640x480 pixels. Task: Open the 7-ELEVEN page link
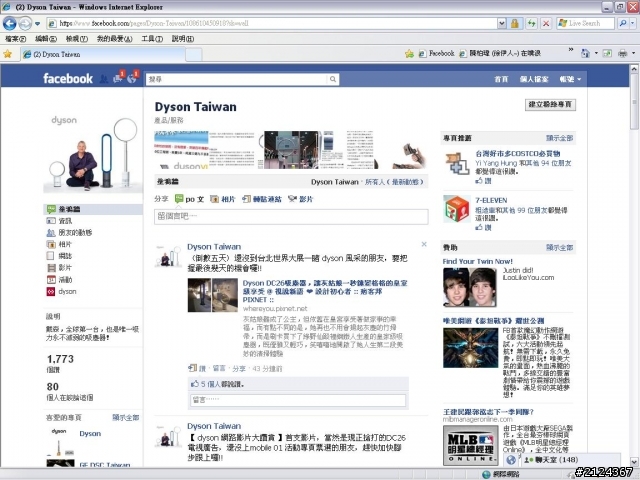click(x=491, y=200)
